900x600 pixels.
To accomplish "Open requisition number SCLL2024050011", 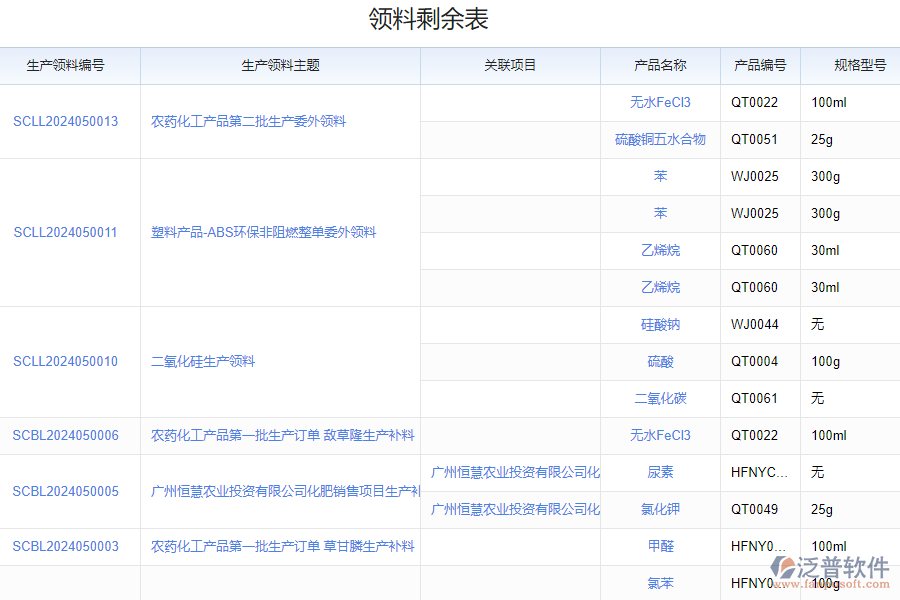I will tap(65, 232).
